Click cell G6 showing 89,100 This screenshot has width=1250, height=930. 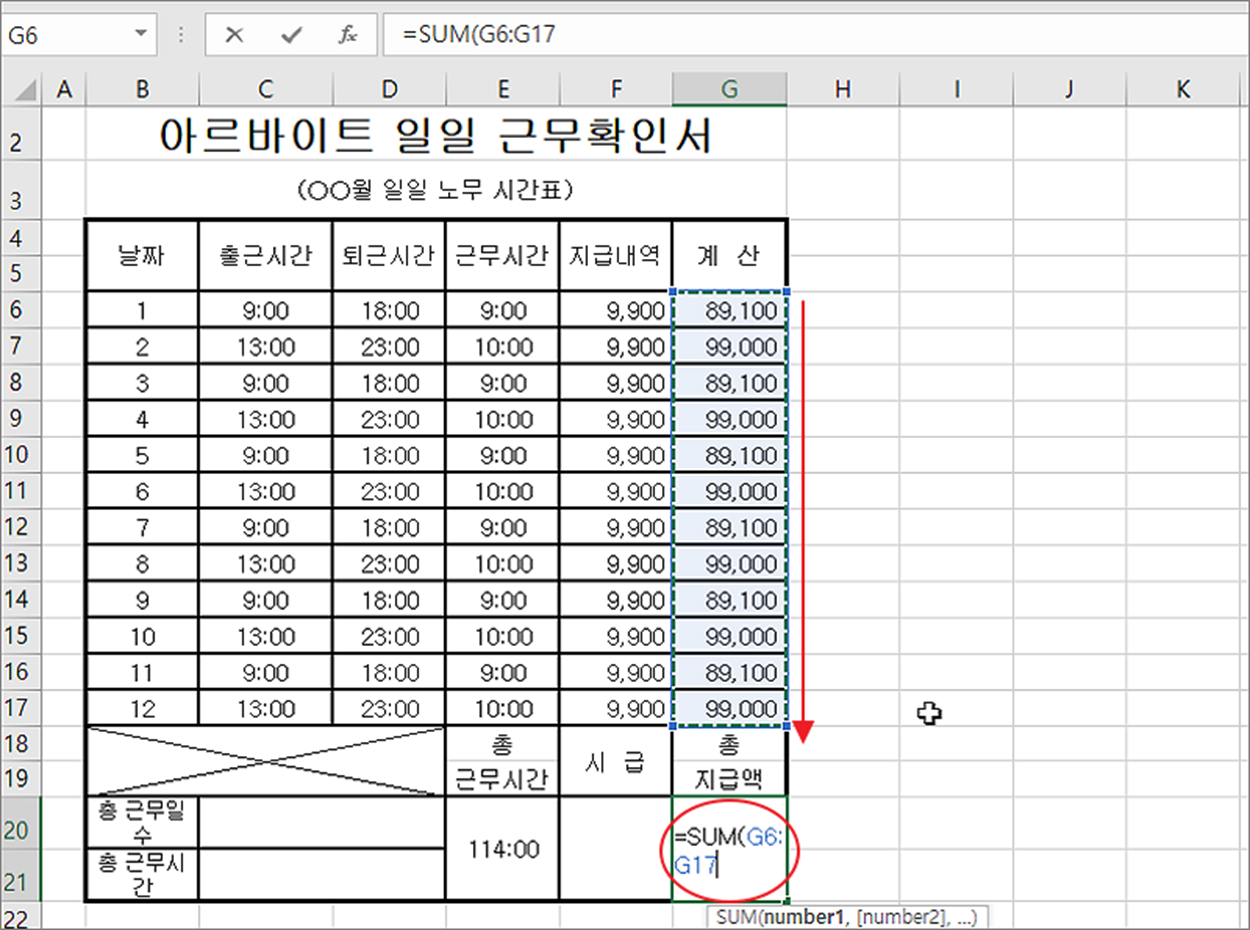click(729, 310)
